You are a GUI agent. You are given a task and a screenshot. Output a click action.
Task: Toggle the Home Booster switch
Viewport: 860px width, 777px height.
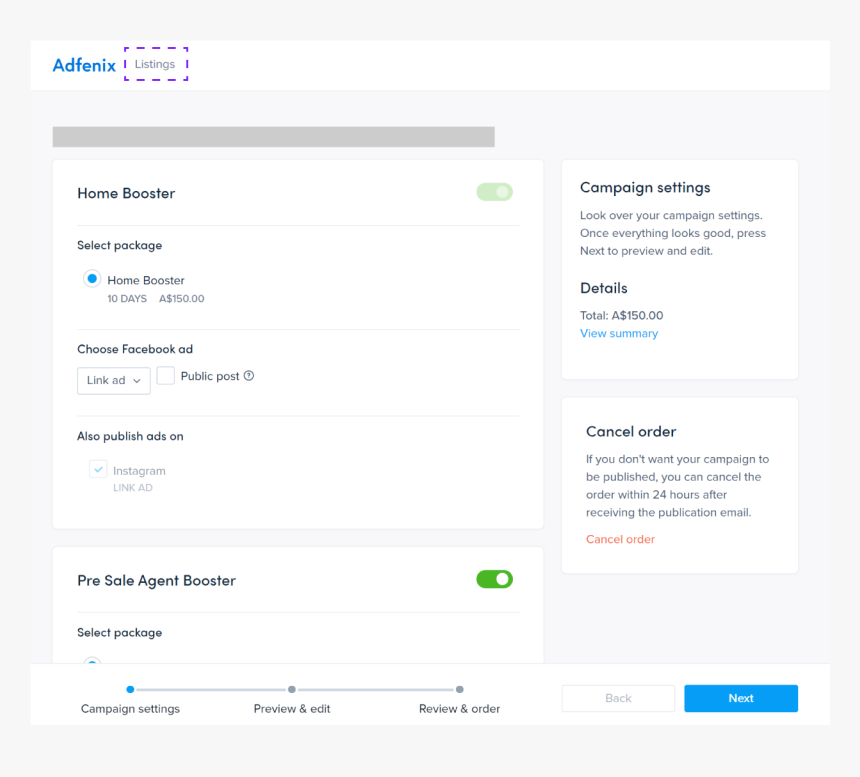494,192
